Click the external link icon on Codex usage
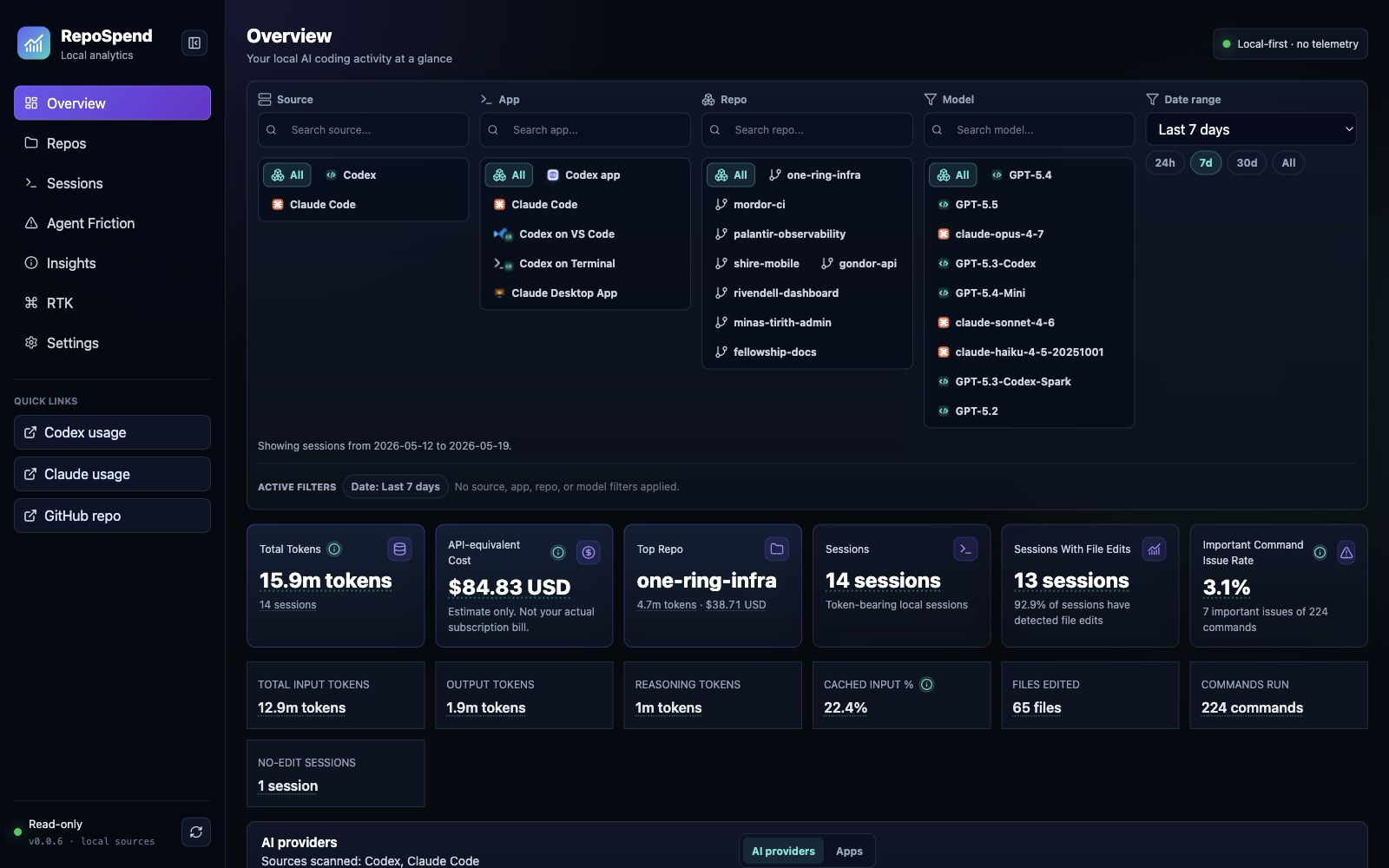 click(x=30, y=432)
